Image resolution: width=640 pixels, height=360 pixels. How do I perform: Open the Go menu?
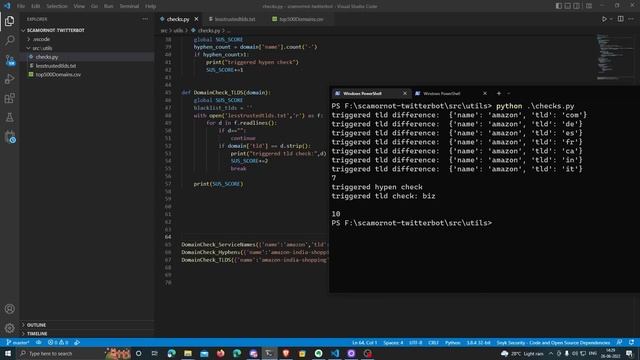94,6
